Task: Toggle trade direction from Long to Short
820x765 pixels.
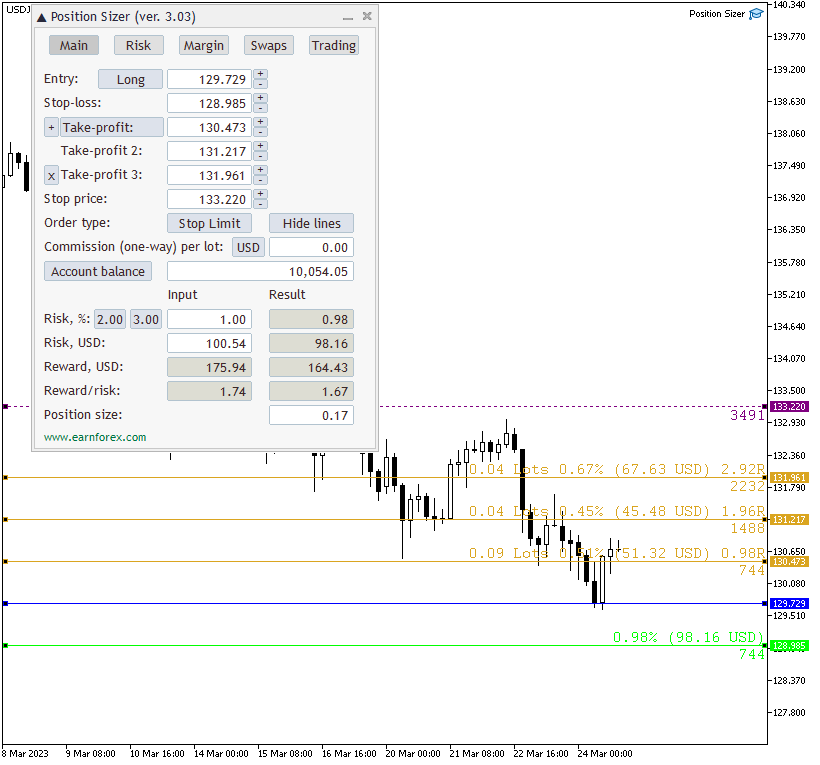Action: [130, 79]
